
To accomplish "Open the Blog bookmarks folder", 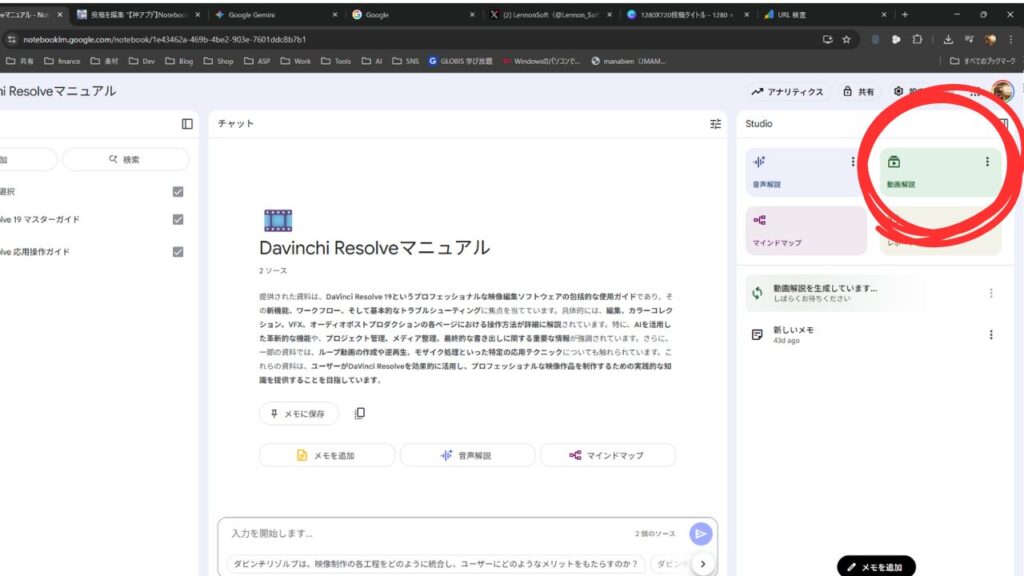I will pos(179,61).
